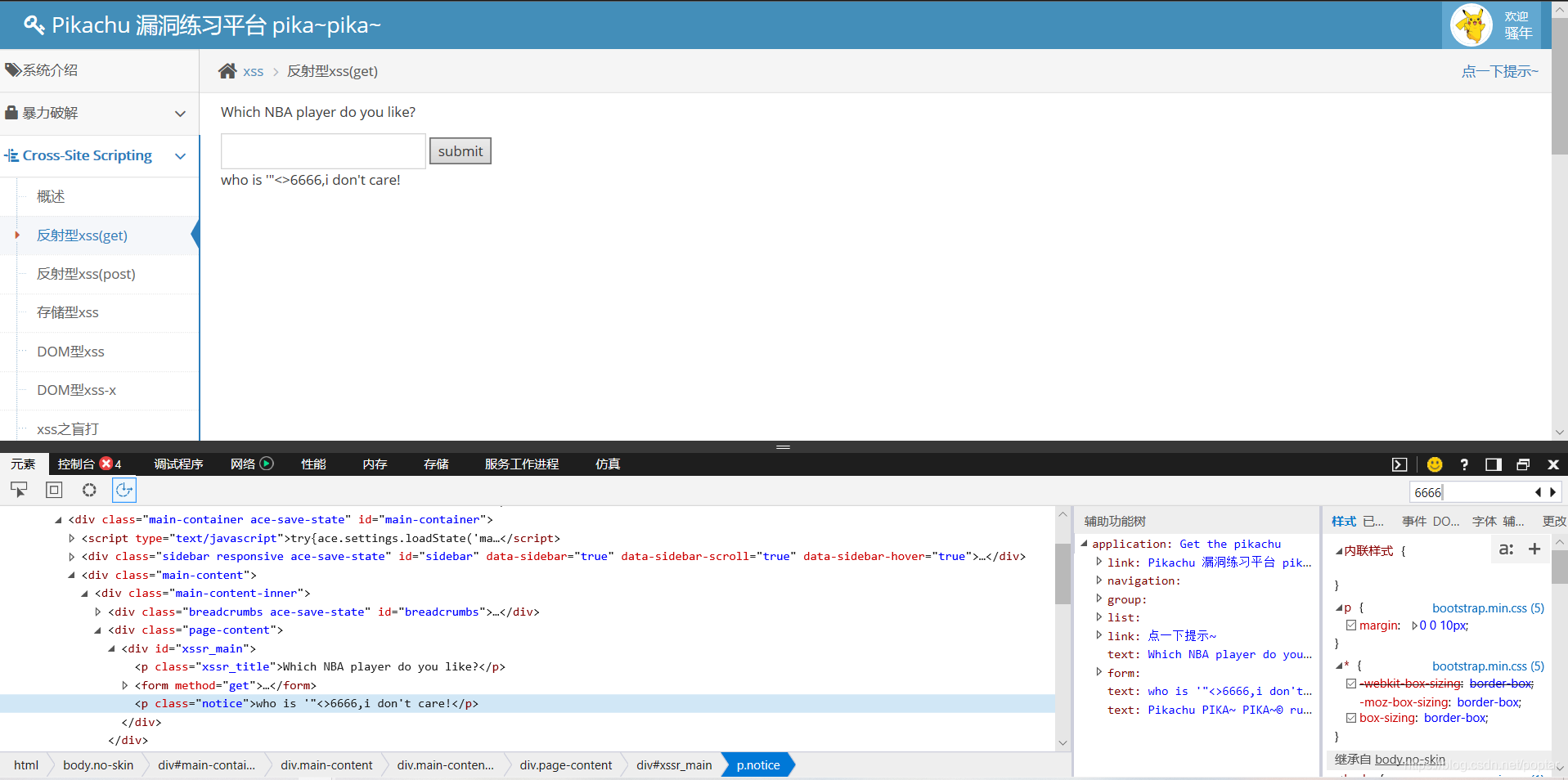Undock DevTools into separate window

(1523, 464)
